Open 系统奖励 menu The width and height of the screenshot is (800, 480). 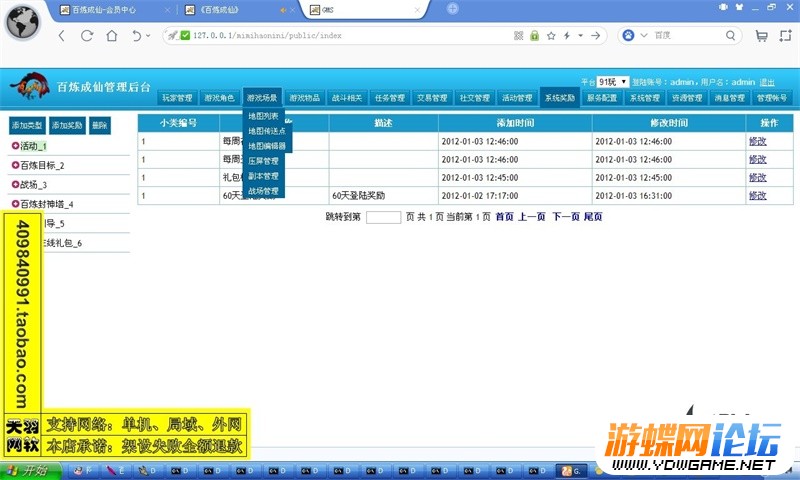coord(560,98)
